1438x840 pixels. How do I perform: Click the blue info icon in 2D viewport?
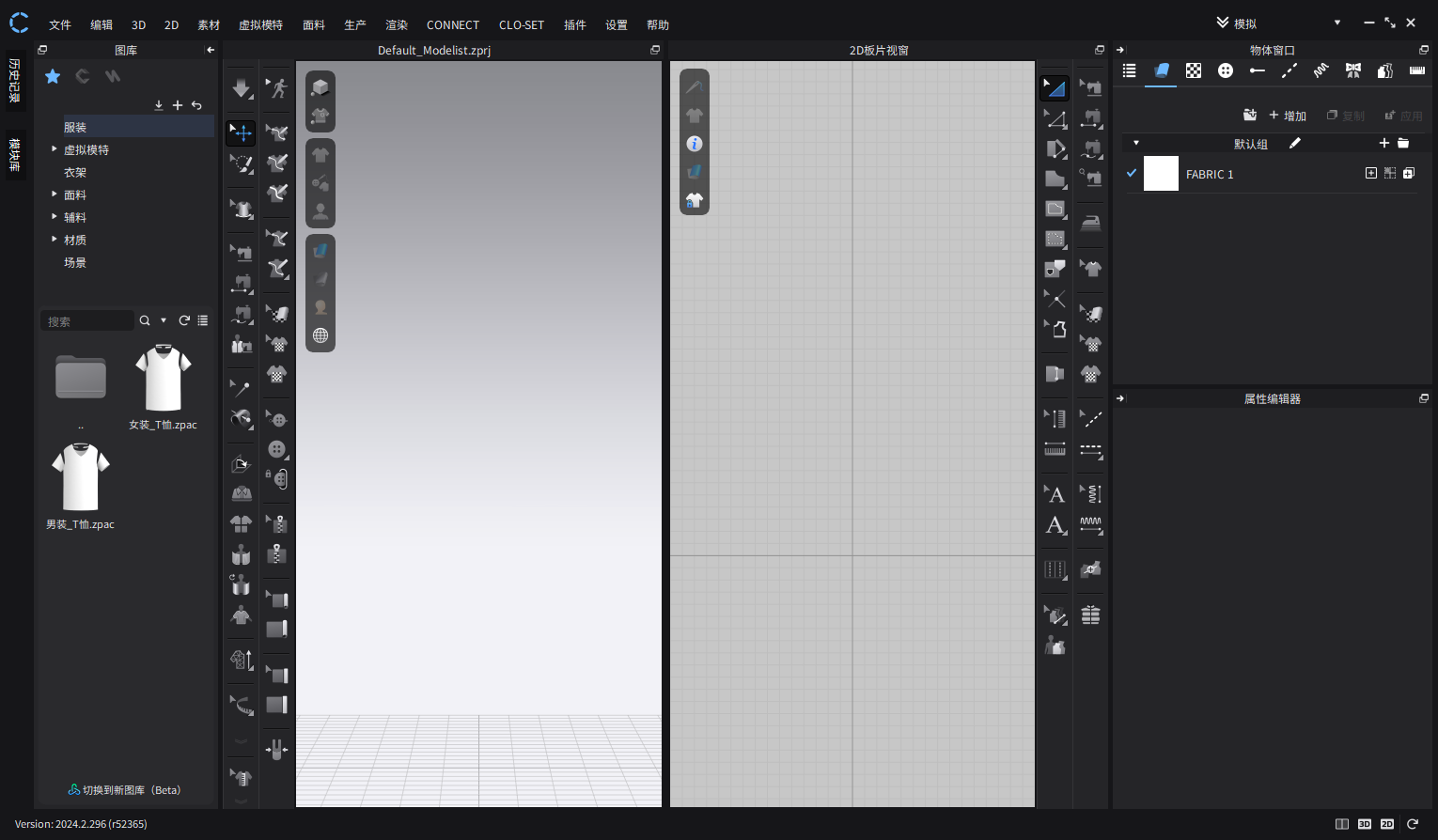695,144
